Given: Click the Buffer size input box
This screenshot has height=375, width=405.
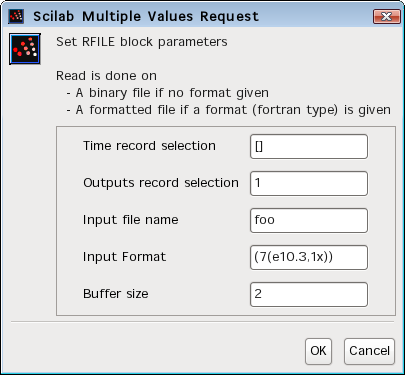Looking at the screenshot, I should tap(309, 294).
